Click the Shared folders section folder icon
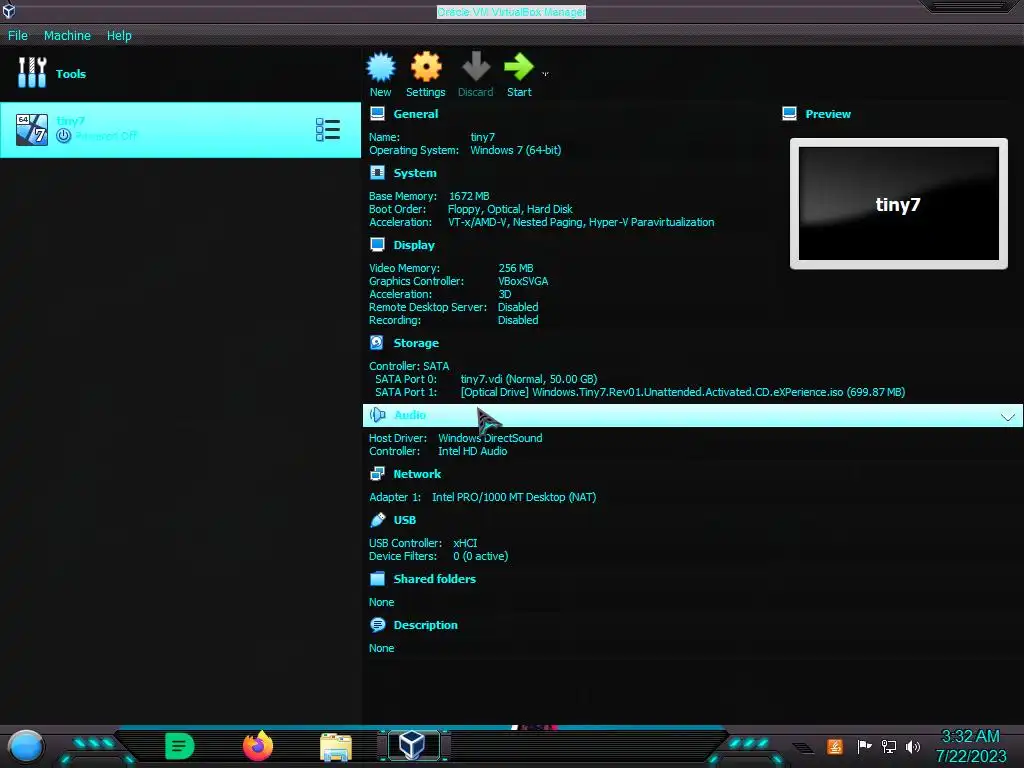Viewport: 1024px width, 768px height. (x=377, y=579)
